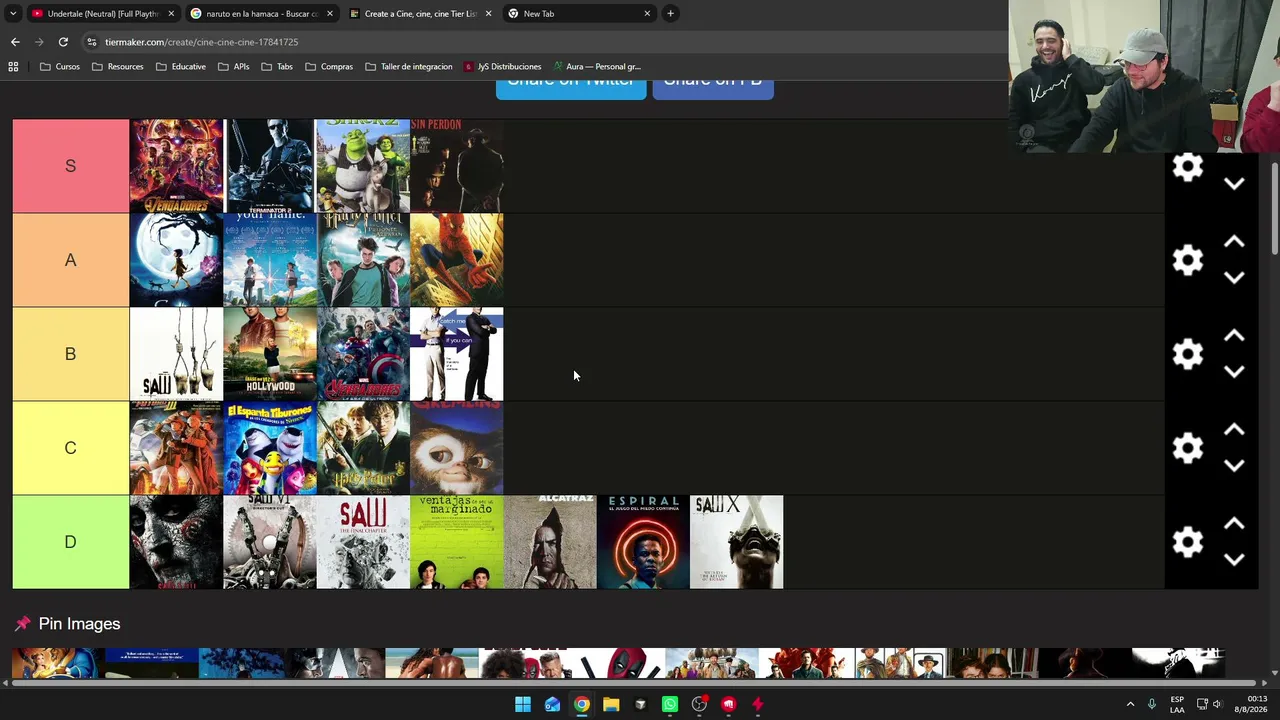Move tier B row up
The image size is (1280, 720).
pos(1234,336)
